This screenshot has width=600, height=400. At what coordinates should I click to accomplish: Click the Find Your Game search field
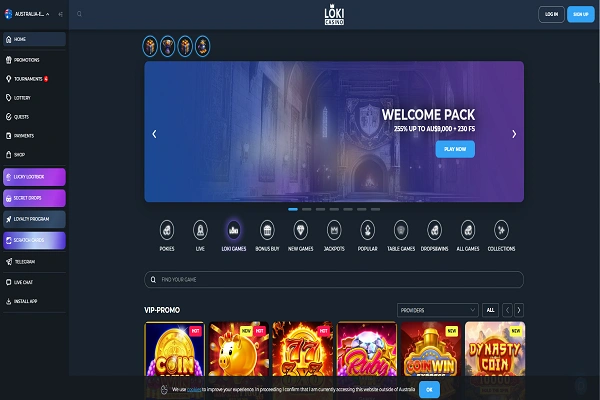click(334, 279)
